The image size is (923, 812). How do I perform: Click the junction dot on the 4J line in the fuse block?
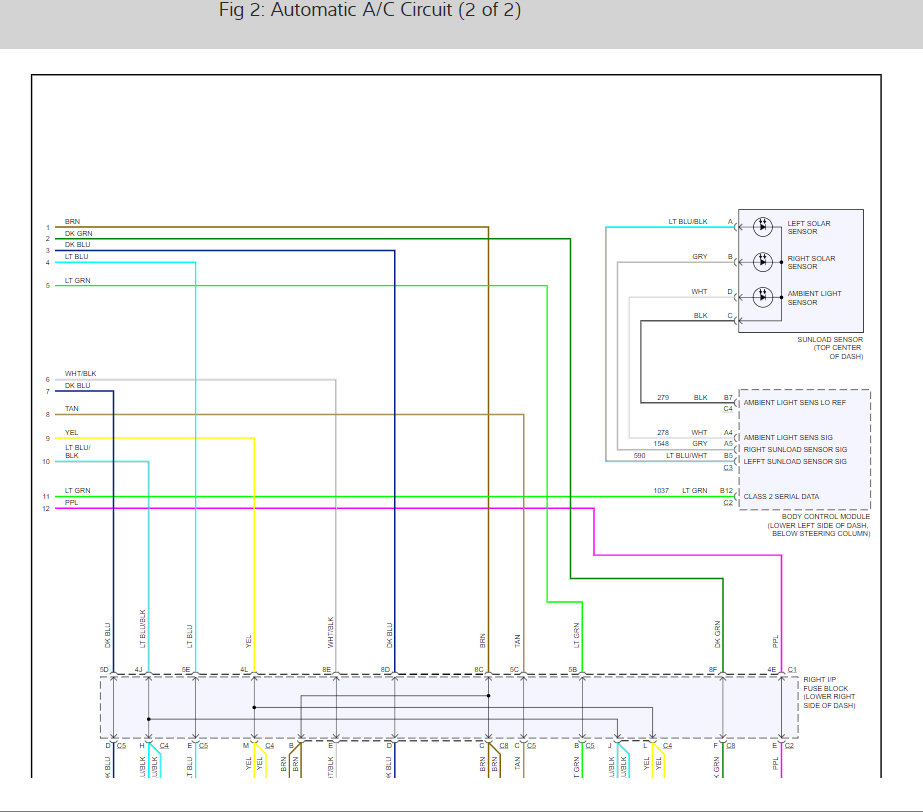148,719
